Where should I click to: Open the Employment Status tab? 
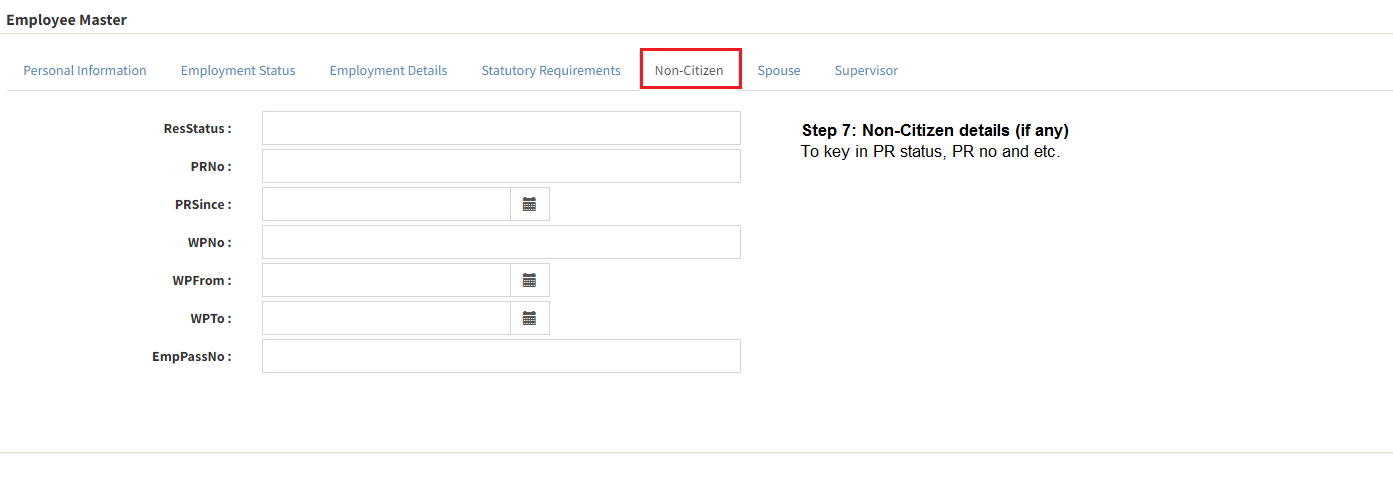point(238,70)
